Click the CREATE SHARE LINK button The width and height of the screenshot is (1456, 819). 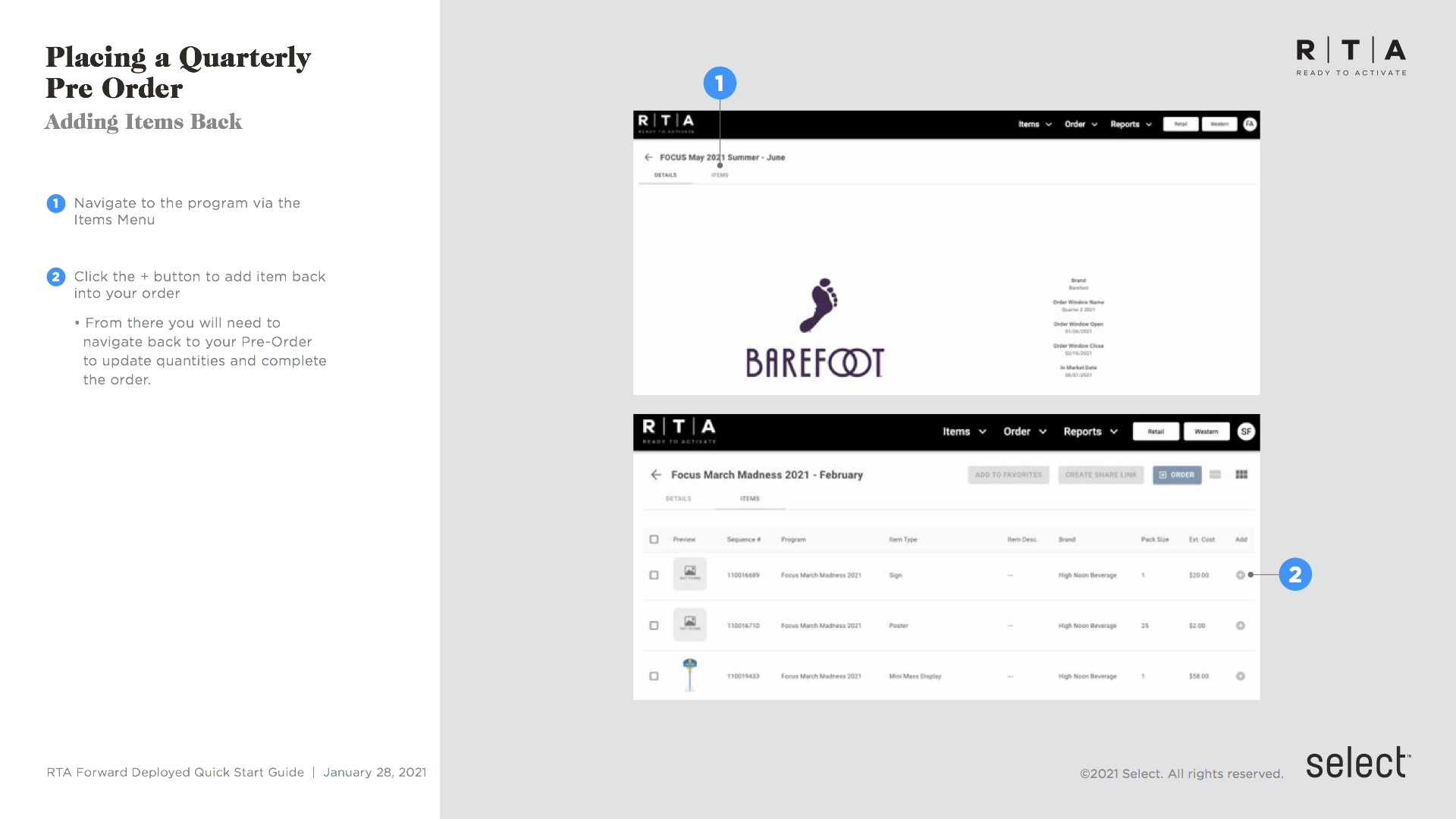pos(1100,475)
